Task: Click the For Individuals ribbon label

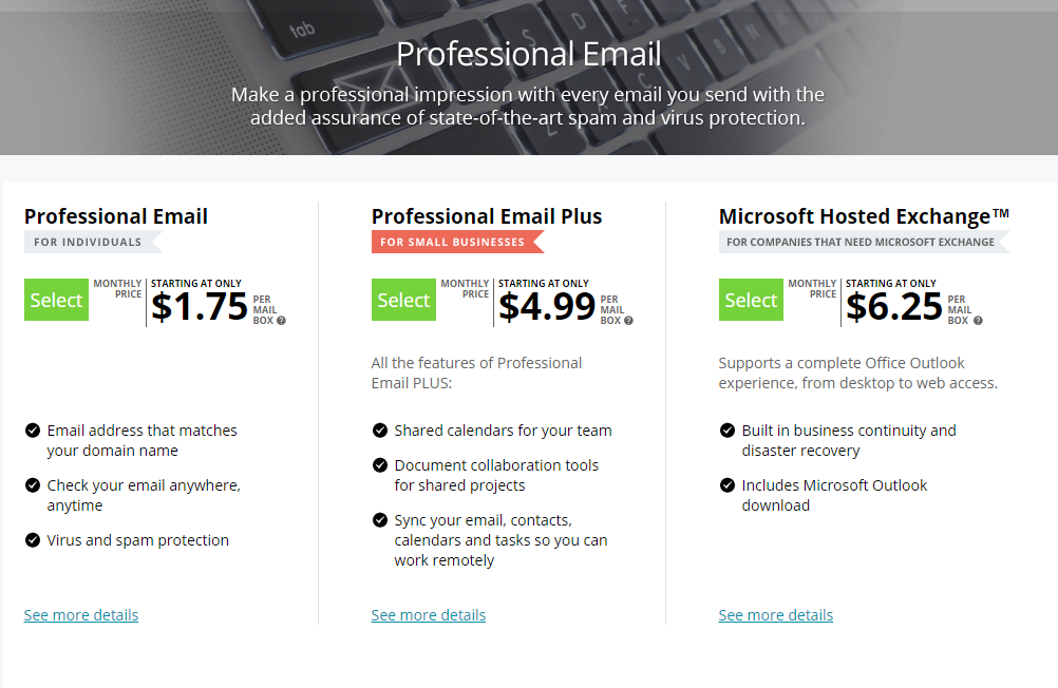Action: click(93, 241)
